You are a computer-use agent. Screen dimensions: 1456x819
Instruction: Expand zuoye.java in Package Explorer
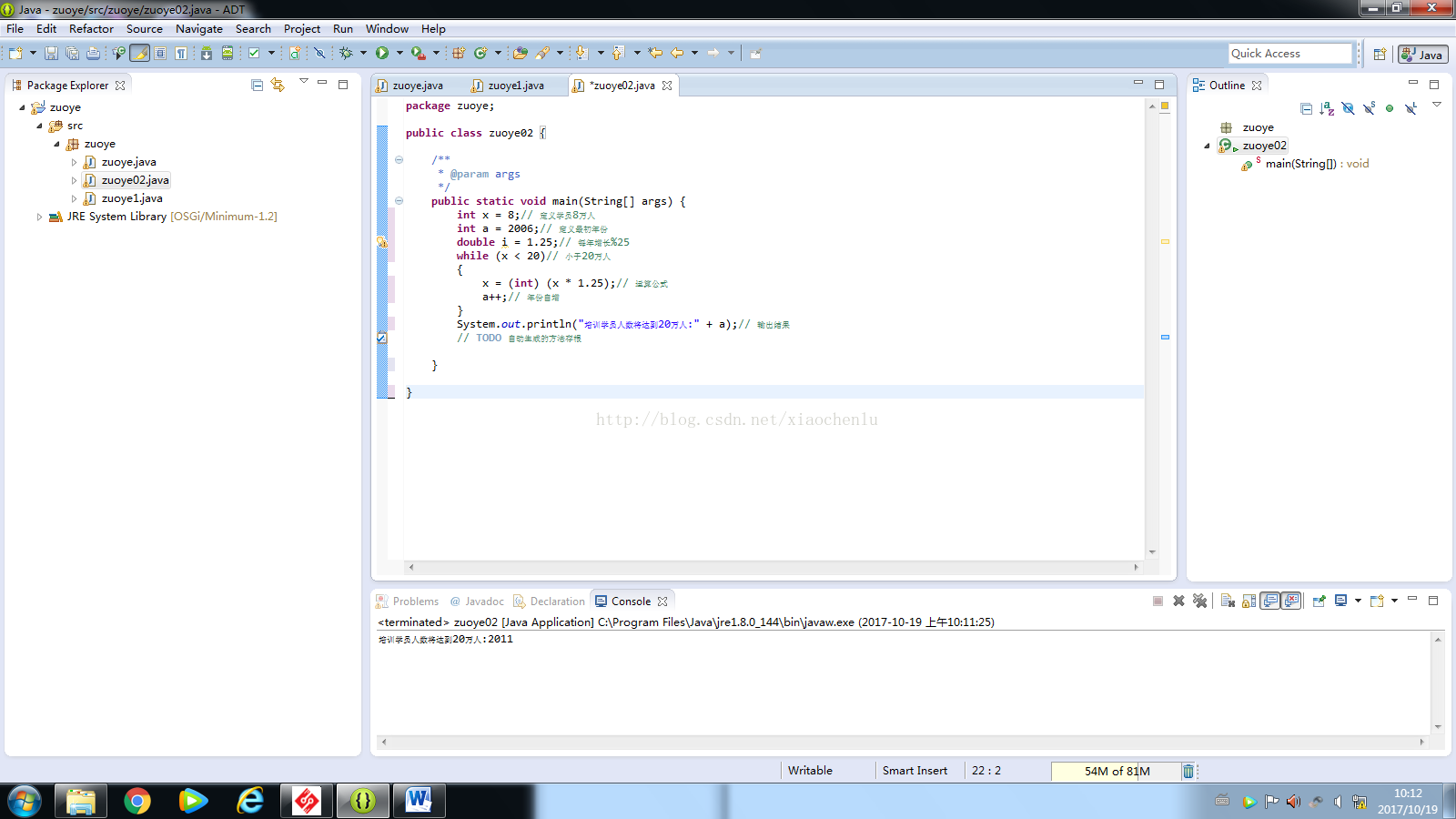coord(74,162)
